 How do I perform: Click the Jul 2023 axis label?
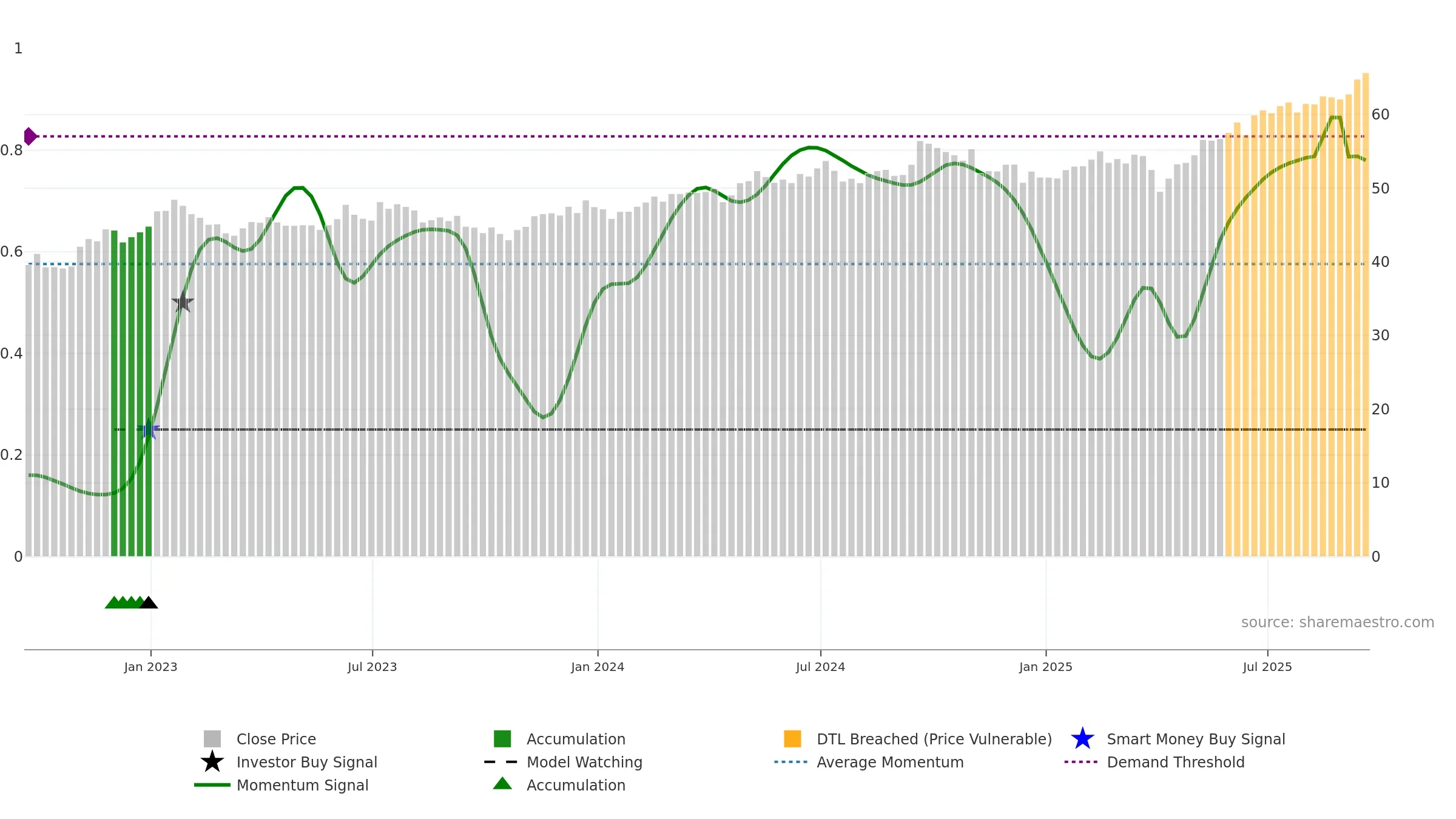click(x=372, y=667)
